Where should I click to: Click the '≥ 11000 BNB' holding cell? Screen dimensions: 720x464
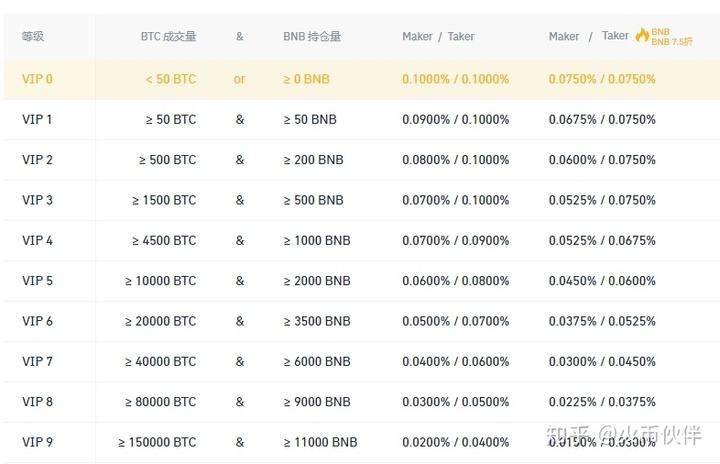pyautogui.click(x=320, y=442)
